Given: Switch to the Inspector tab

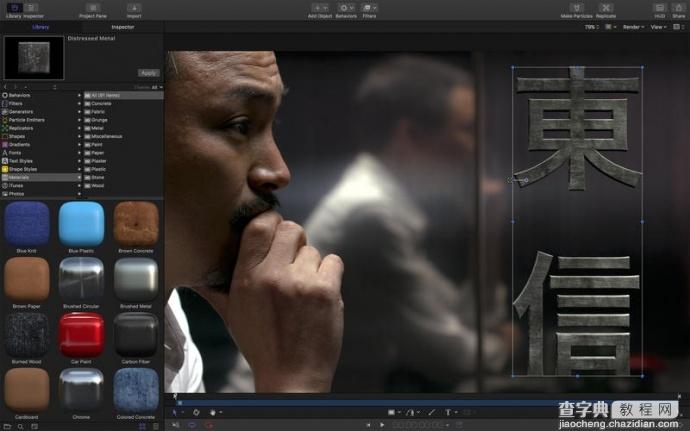Looking at the screenshot, I should pyautogui.click(x=122, y=27).
